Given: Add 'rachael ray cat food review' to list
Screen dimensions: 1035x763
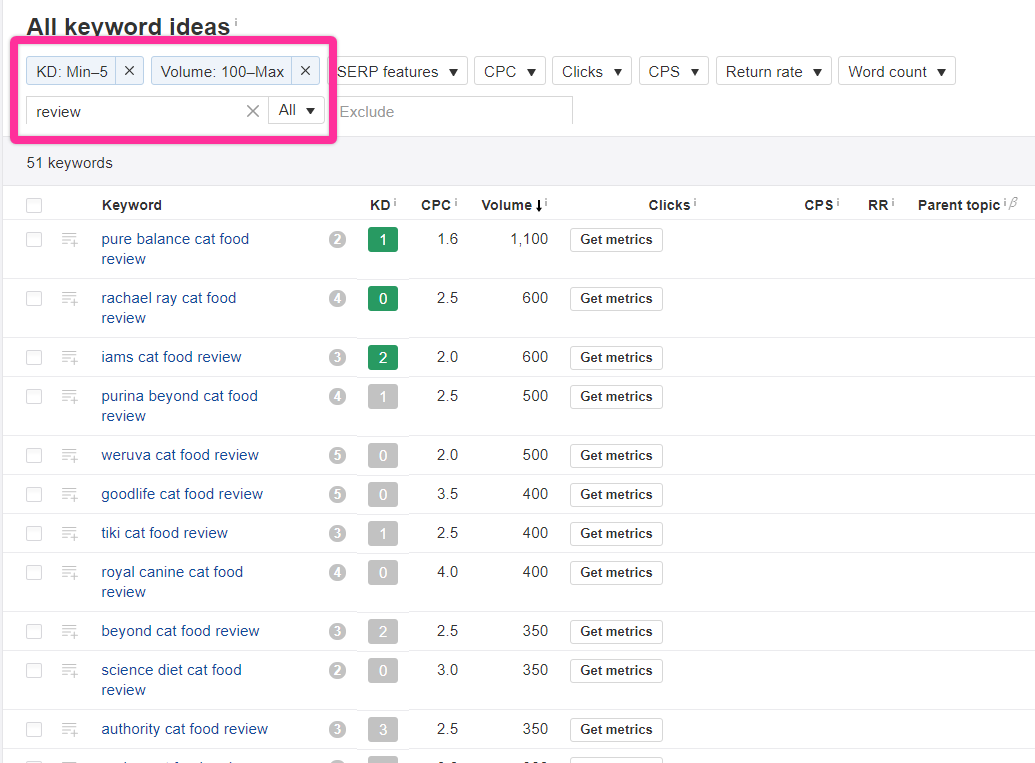Looking at the screenshot, I should pyautogui.click(x=69, y=299).
